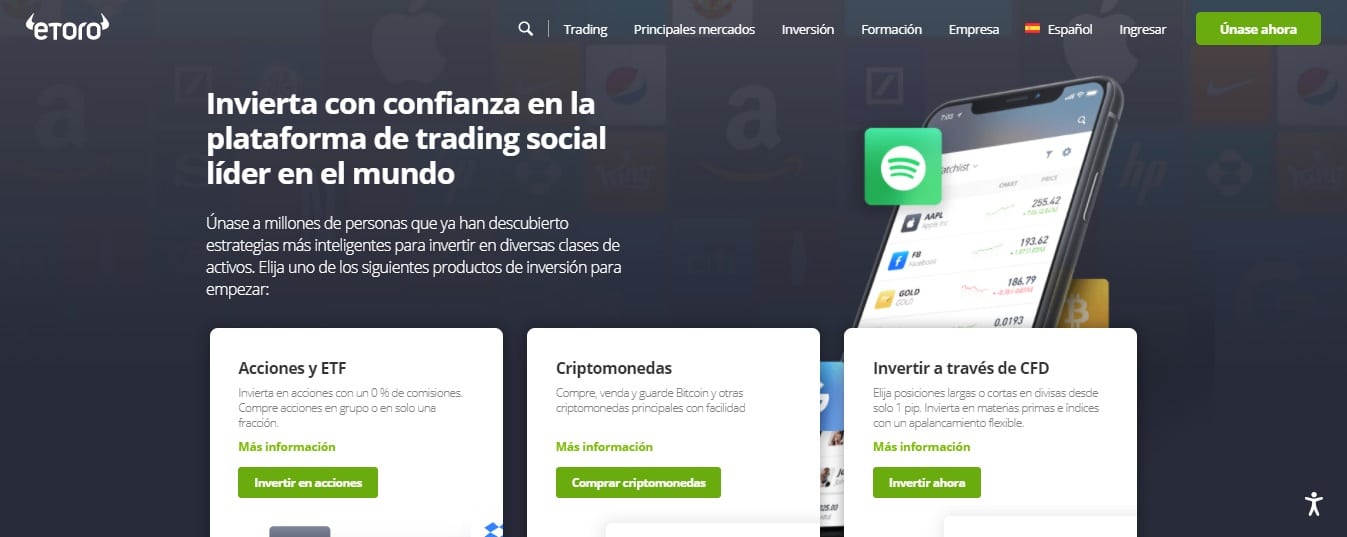
Task: Expand the Empresa dropdown menu
Action: 974,29
